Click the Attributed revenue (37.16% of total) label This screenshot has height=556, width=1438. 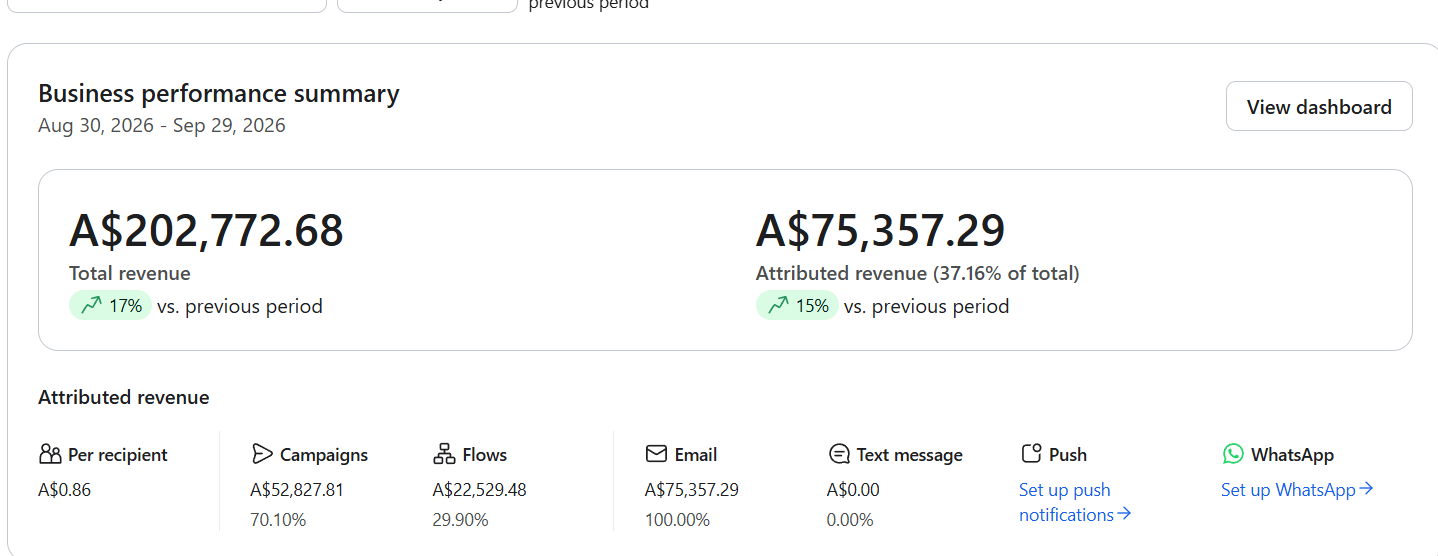coord(918,273)
